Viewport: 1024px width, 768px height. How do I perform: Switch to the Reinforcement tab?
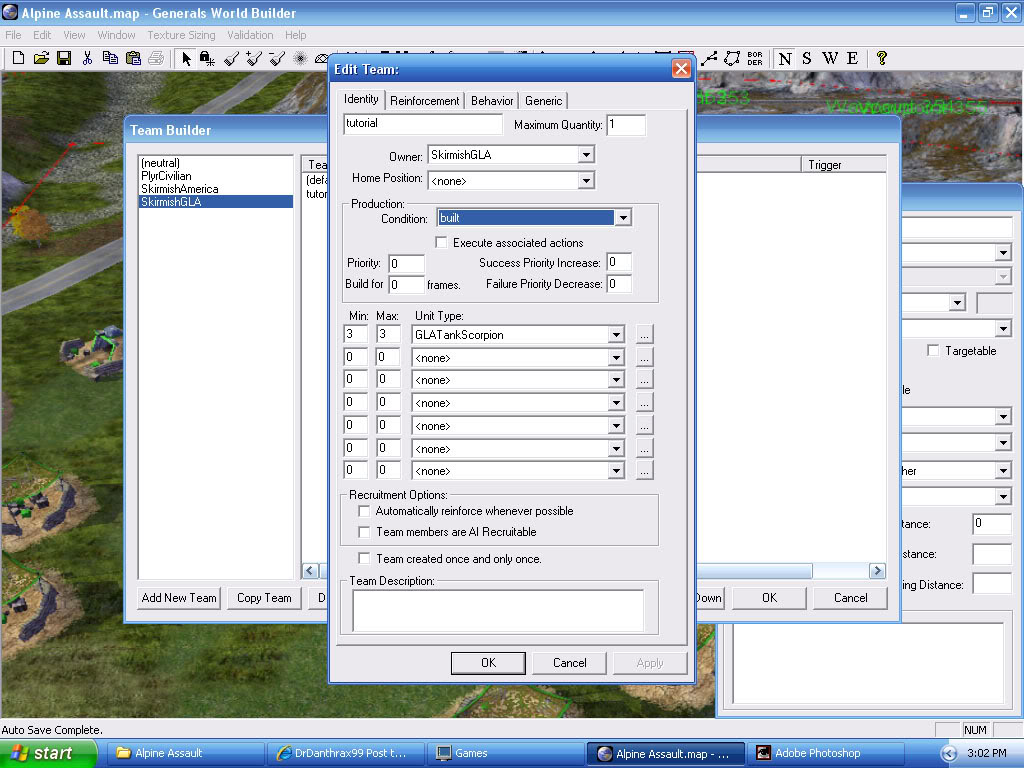(424, 101)
